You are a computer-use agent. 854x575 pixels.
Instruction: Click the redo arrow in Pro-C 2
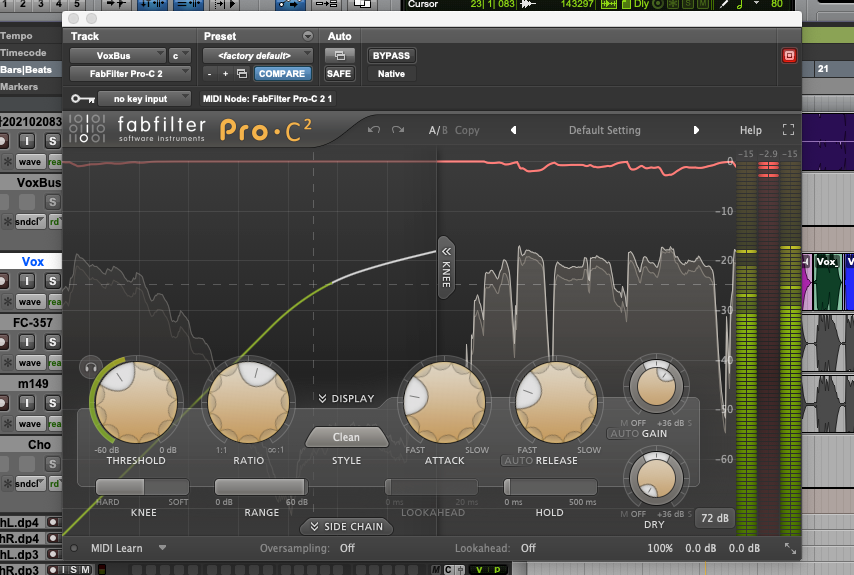pos(398,130)
